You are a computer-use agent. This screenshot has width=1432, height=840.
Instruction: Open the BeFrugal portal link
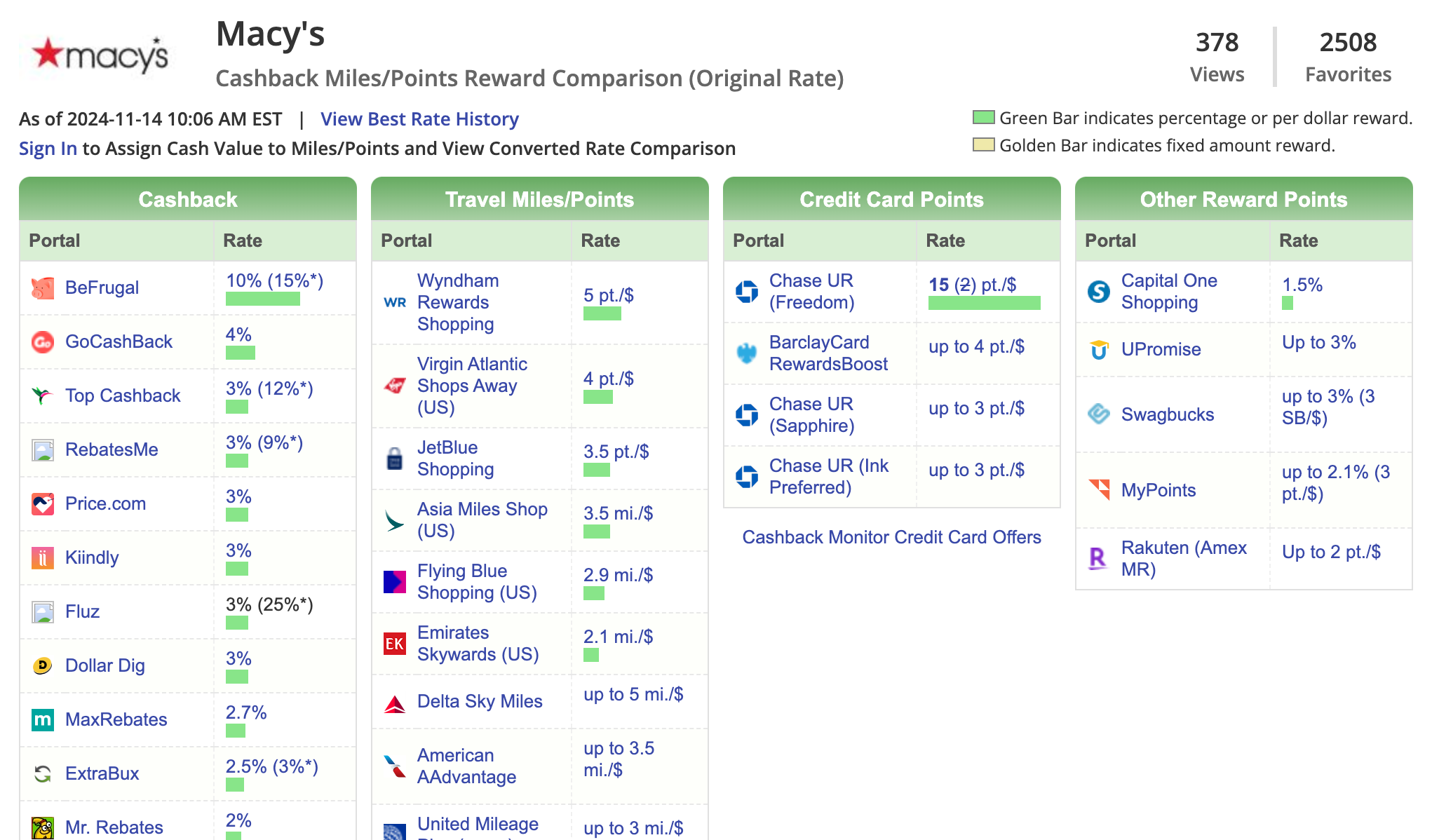click(102, 288)
